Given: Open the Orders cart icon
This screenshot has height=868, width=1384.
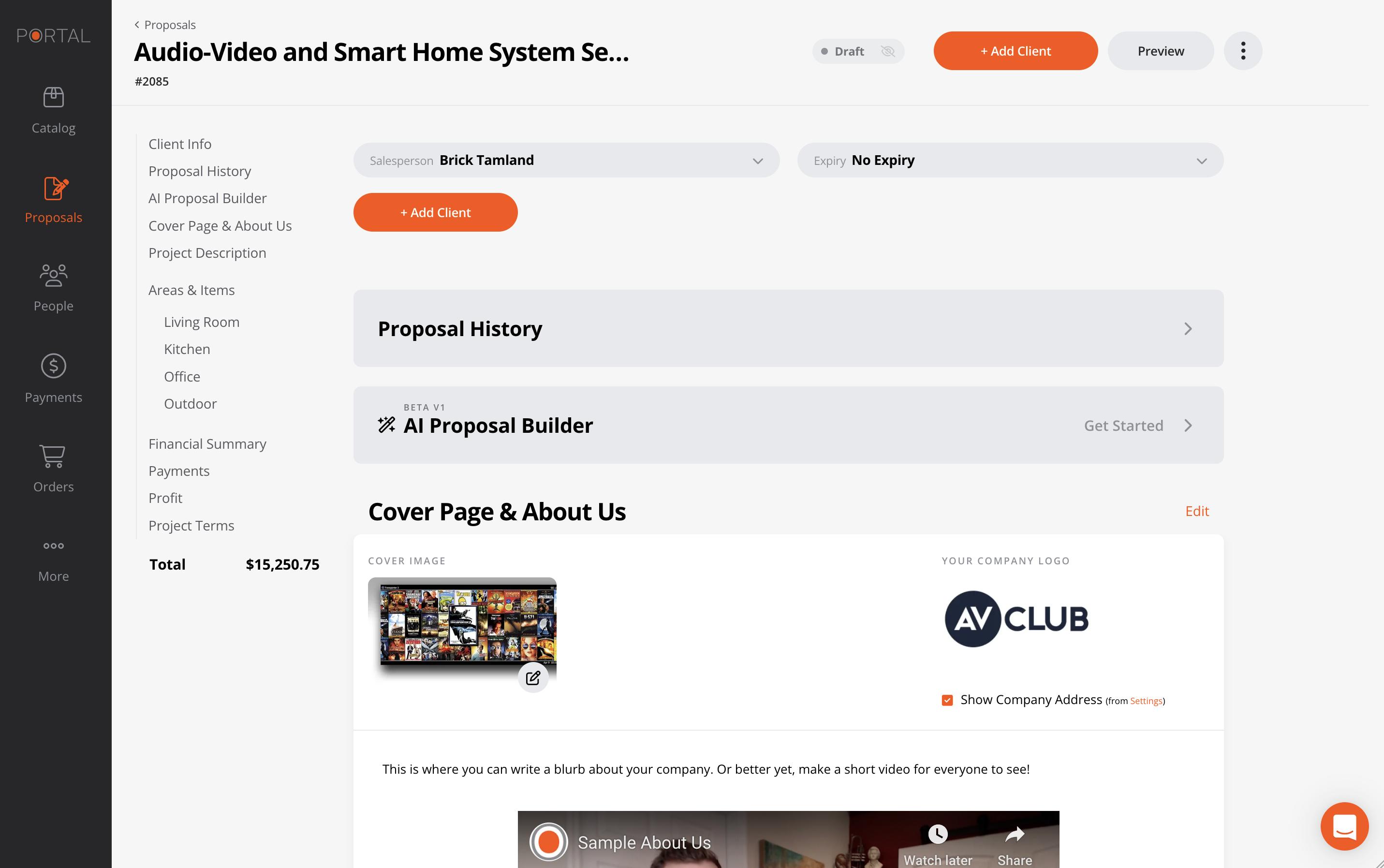Looking at the screenshot, I should [x=53, y=456].
